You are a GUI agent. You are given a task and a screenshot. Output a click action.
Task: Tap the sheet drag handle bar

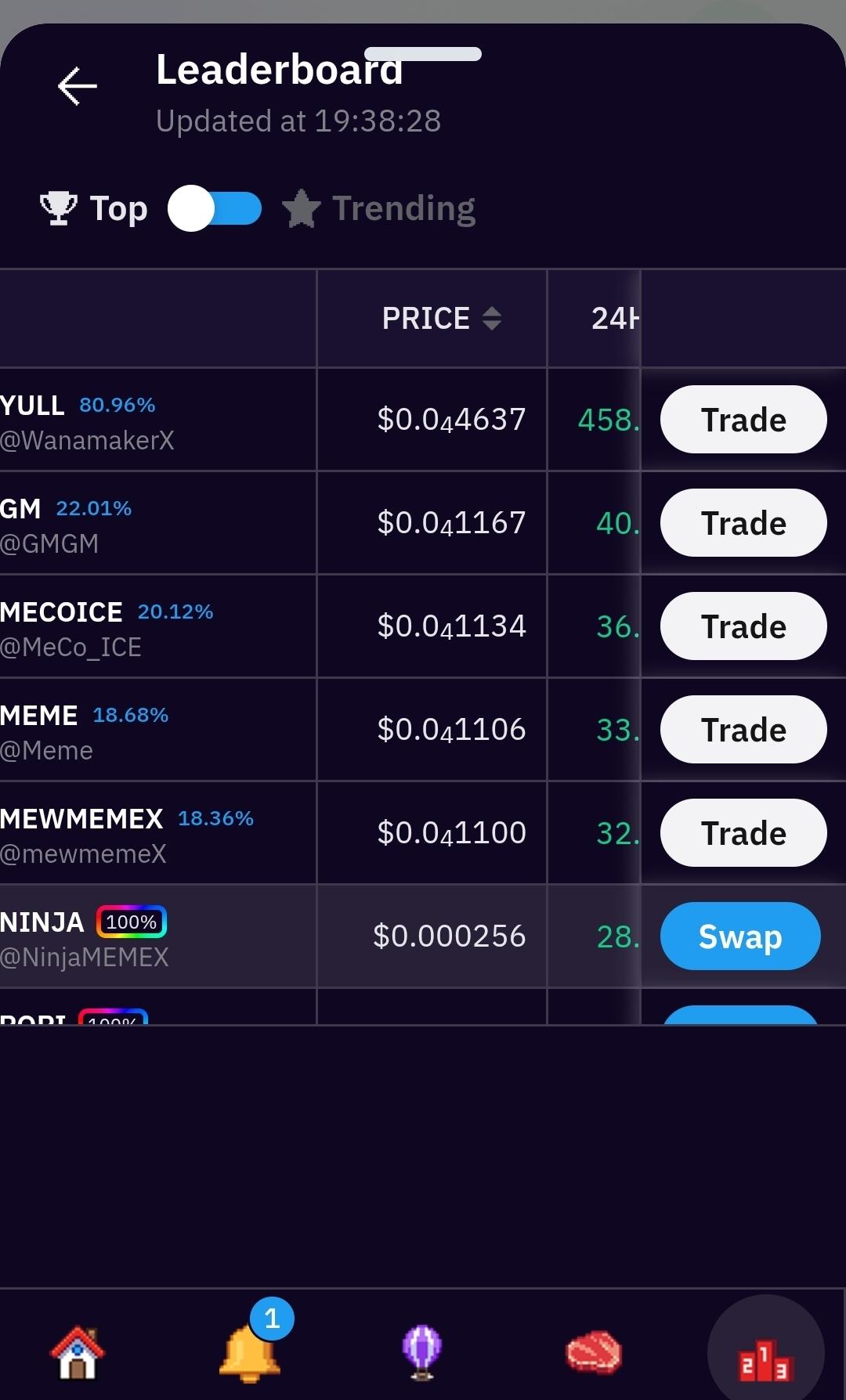tap(423, 54)
